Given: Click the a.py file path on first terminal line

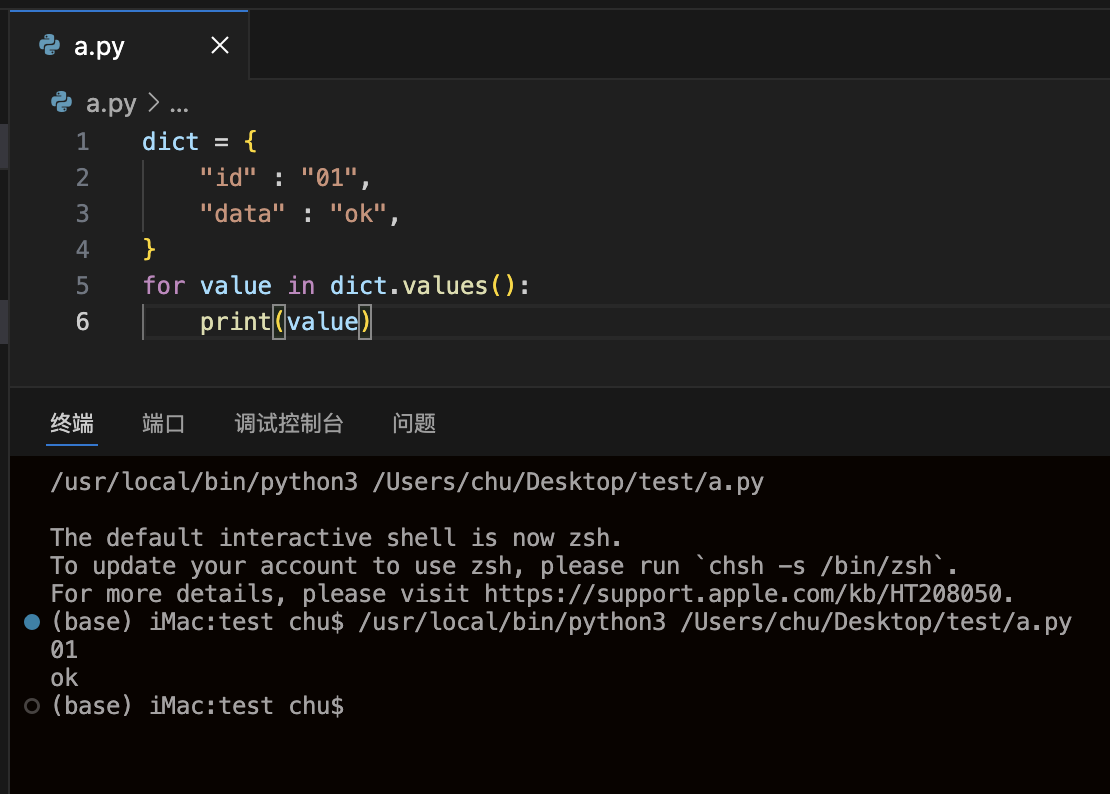Looking at the screenshot, I should pos(568,483).
